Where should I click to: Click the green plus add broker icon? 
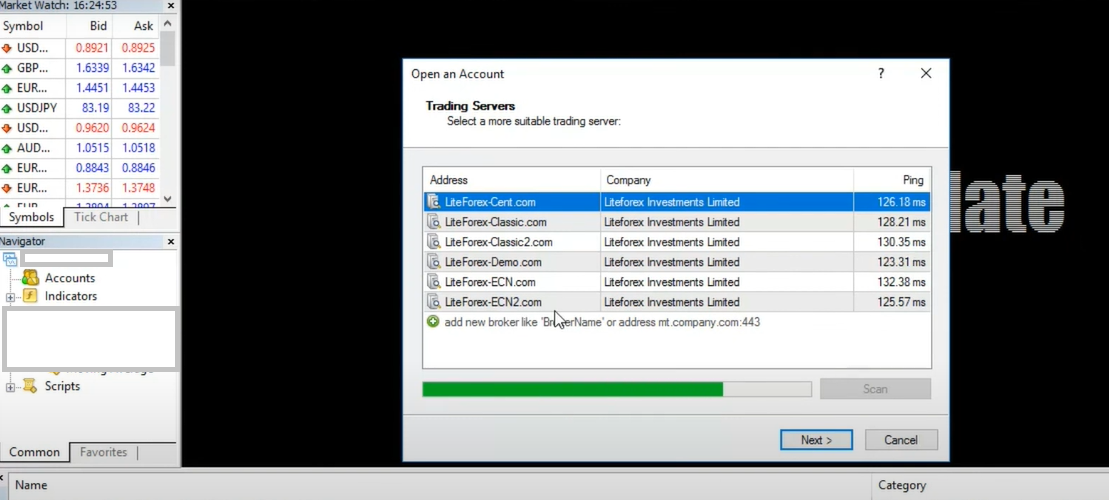(434, 322)
